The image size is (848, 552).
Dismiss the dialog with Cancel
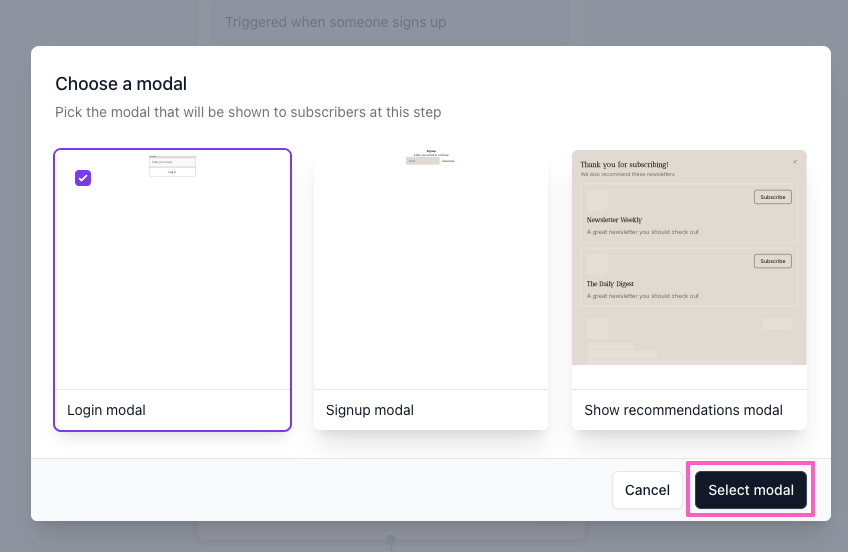click(x=647, y=490)
